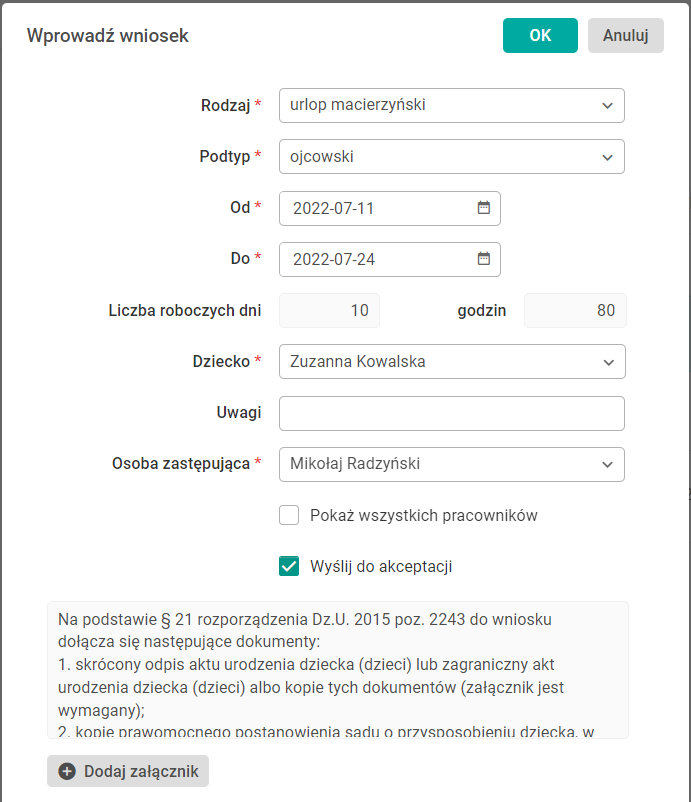The width and height of the screenshot is (691, 802).
Task: Open the Rodzaj dropdown
Action: (x=451, y=105)
